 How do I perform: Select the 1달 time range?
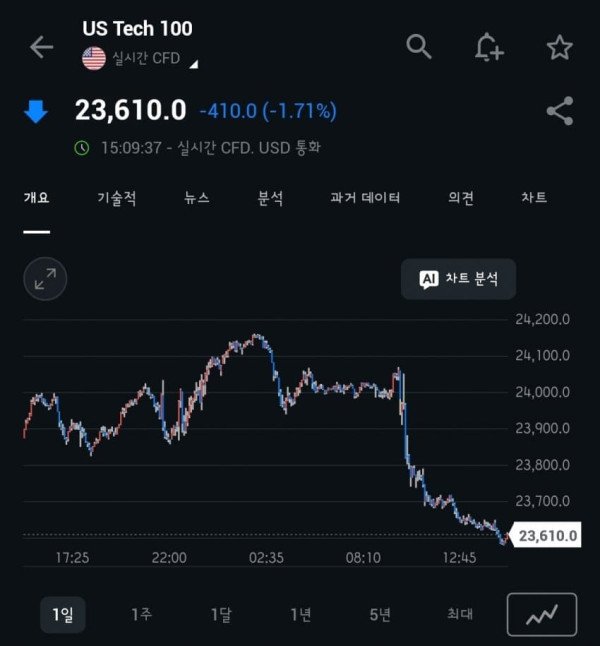tap(221, 614)
